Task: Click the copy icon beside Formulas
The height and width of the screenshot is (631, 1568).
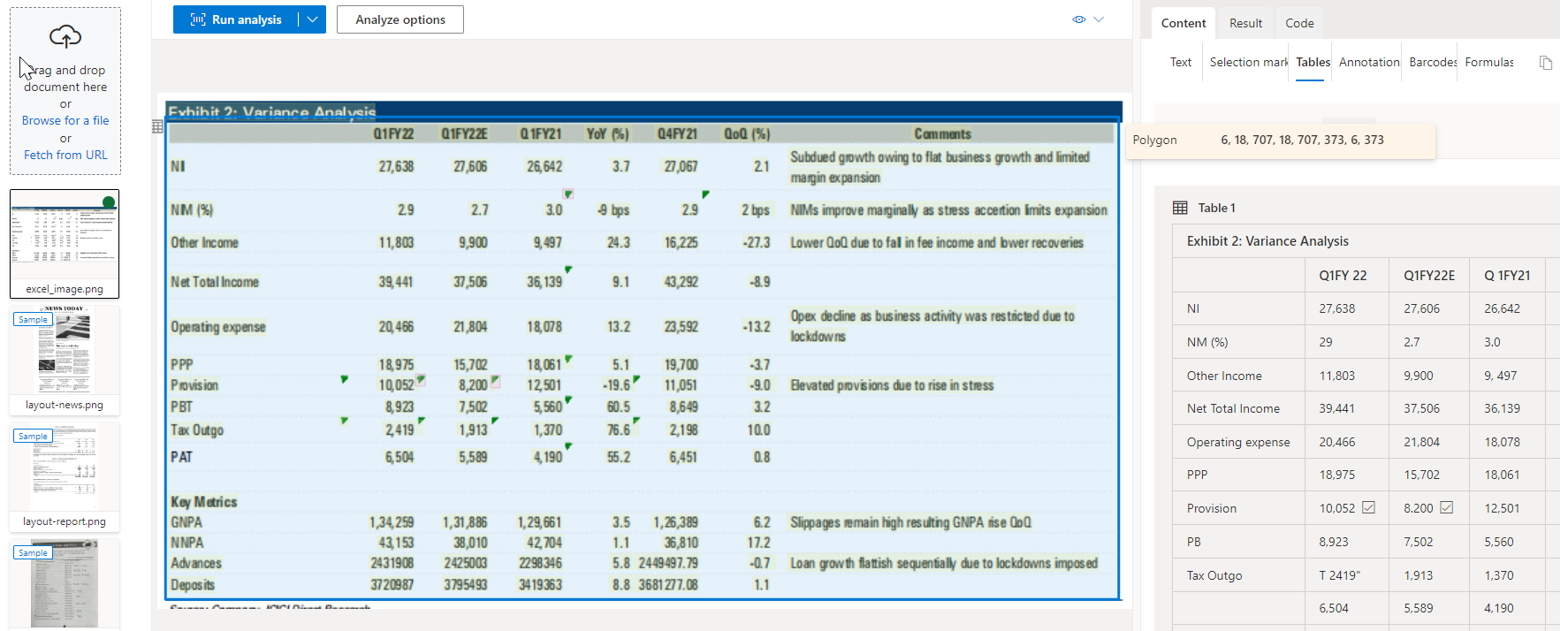Action: tap(1546, 63)
